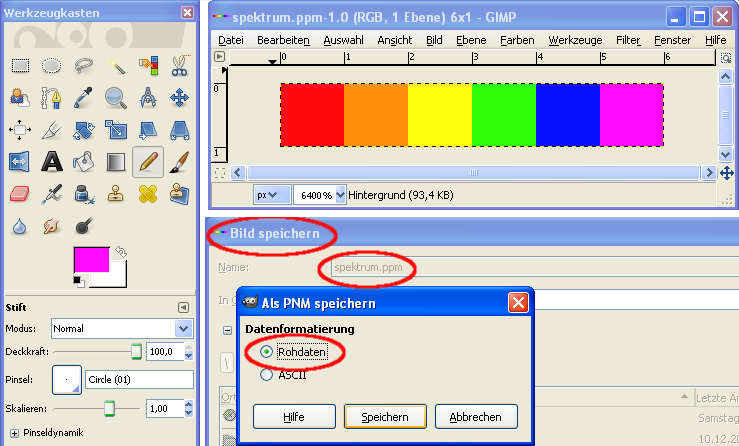Choose the Heal tool

tap(148, 193)
